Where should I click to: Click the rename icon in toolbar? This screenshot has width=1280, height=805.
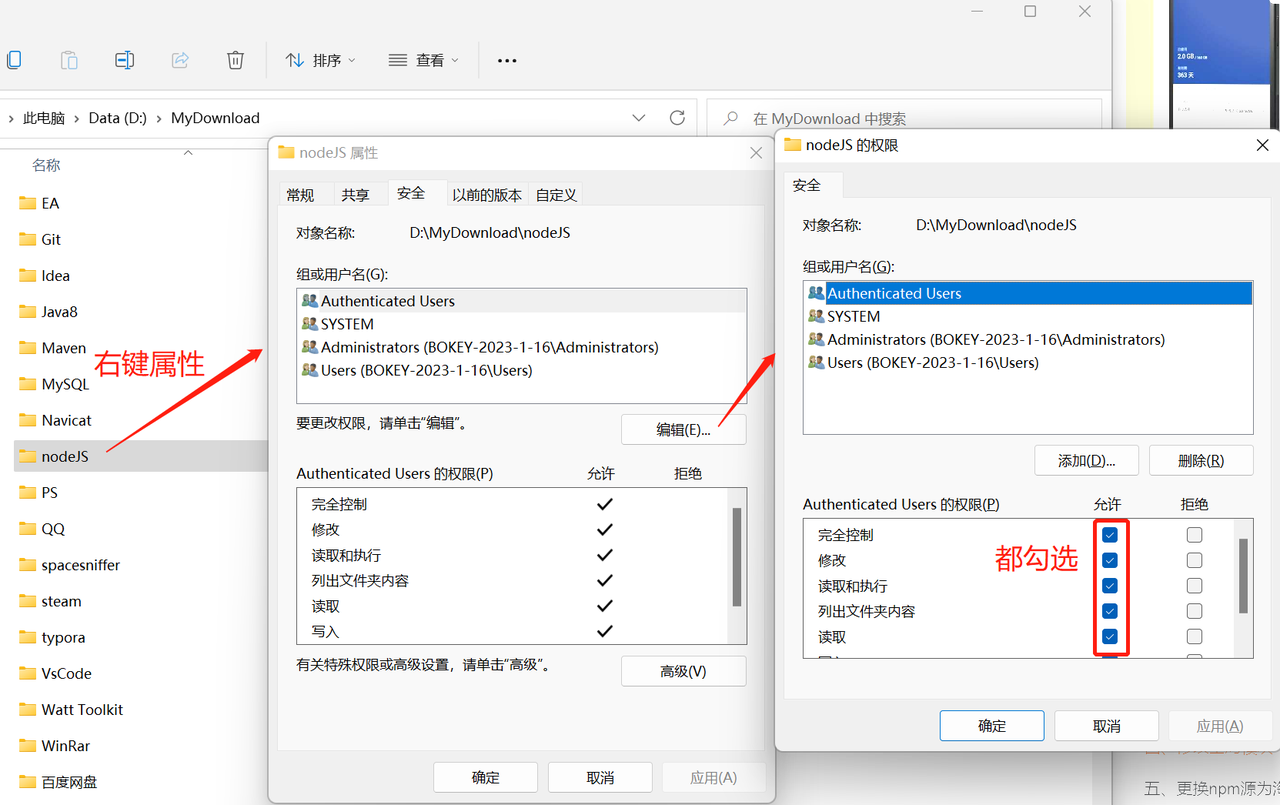click(124, 60)
